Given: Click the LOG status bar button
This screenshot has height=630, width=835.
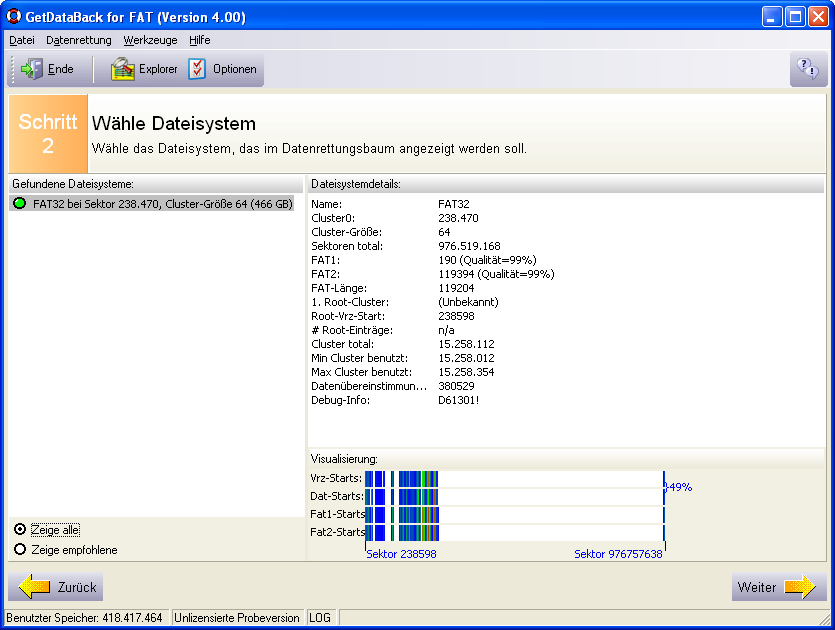Looking at the screenshot, I should click(320, 618).
